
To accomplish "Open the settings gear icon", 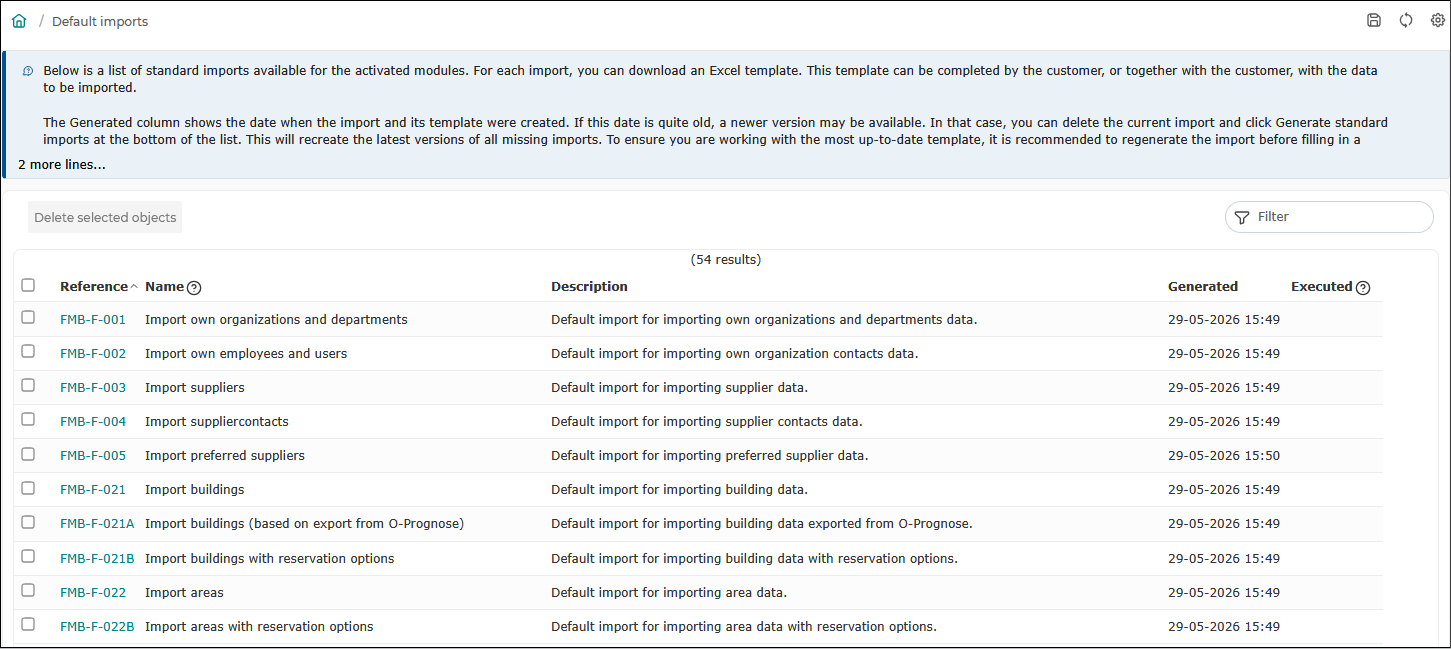I will [1438, 21].
